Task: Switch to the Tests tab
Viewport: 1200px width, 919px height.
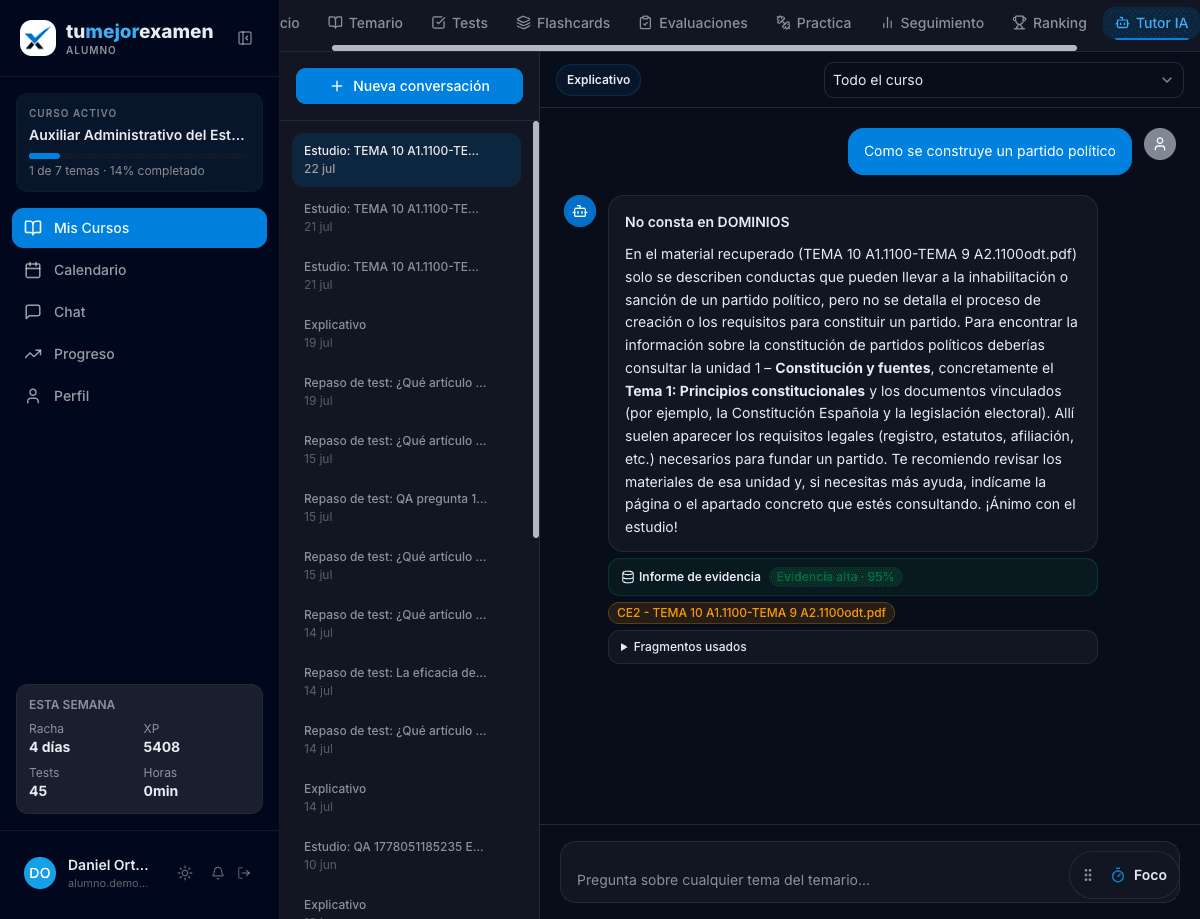Action: point(459,23)
